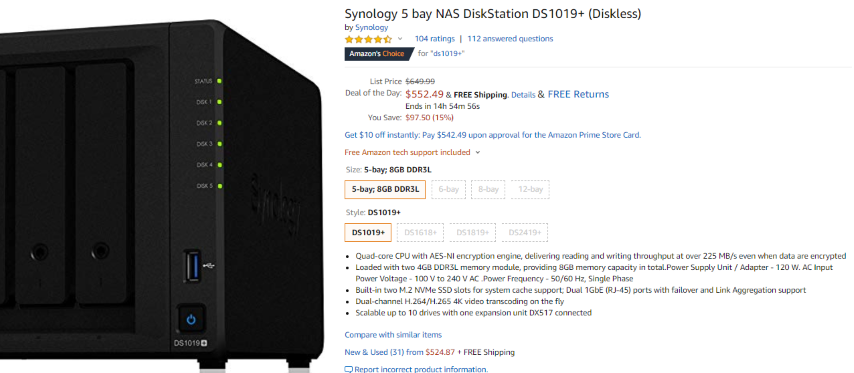Viewport: 854px width, 373px height.
Task: Select the 6-bay size option
Action: [x=448, y=189]
